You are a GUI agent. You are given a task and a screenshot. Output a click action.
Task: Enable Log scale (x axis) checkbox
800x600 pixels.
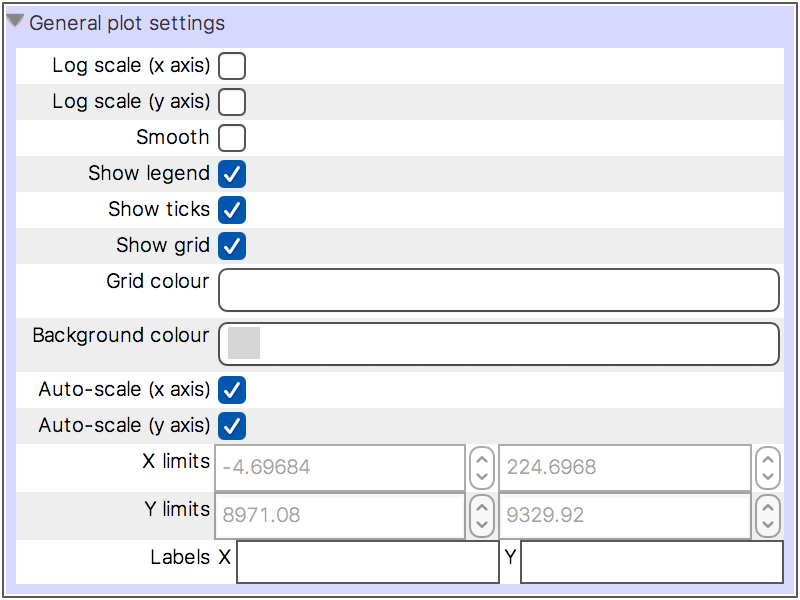pyautogui.click(x=232, y=66)
